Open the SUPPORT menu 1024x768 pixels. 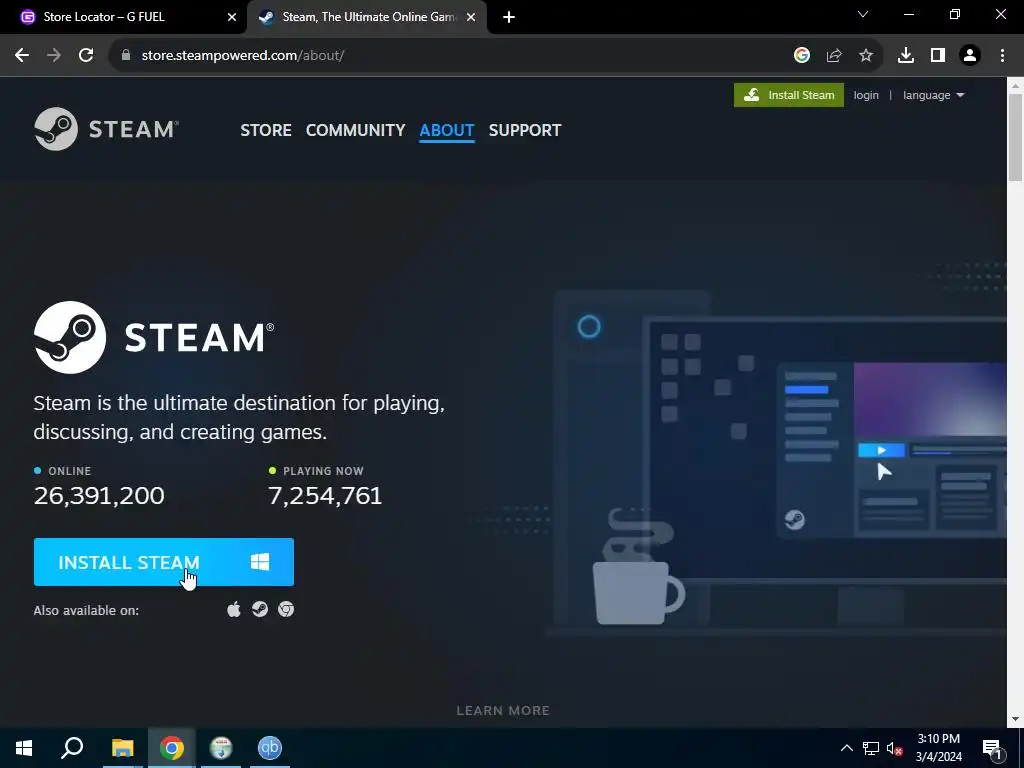(524, 130)
